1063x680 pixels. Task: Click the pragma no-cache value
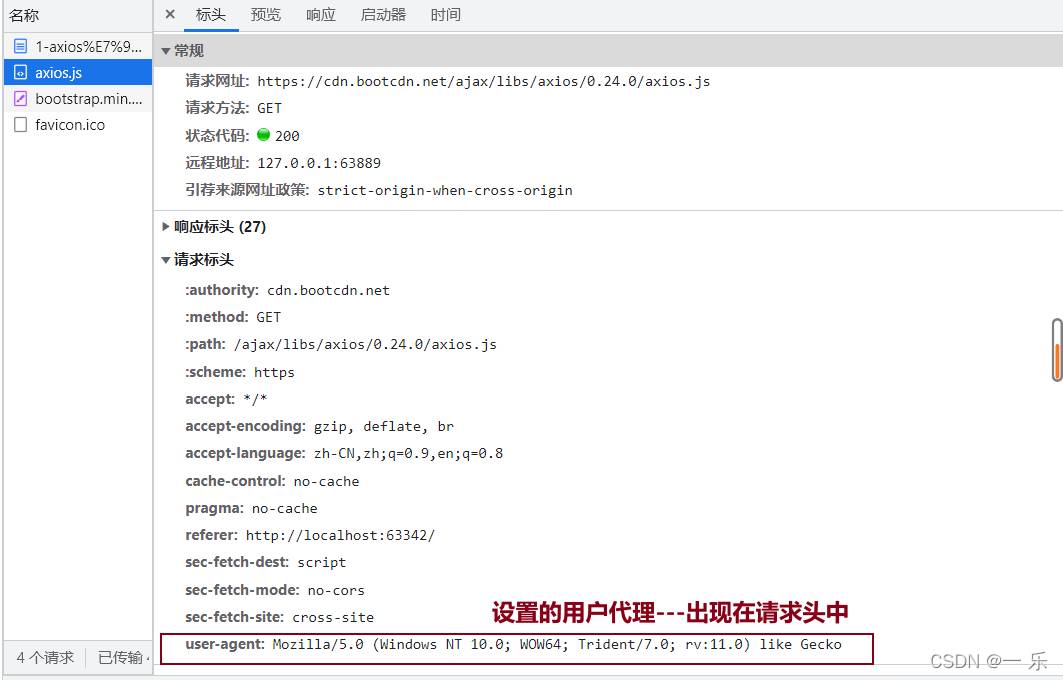tap(284, 508)
